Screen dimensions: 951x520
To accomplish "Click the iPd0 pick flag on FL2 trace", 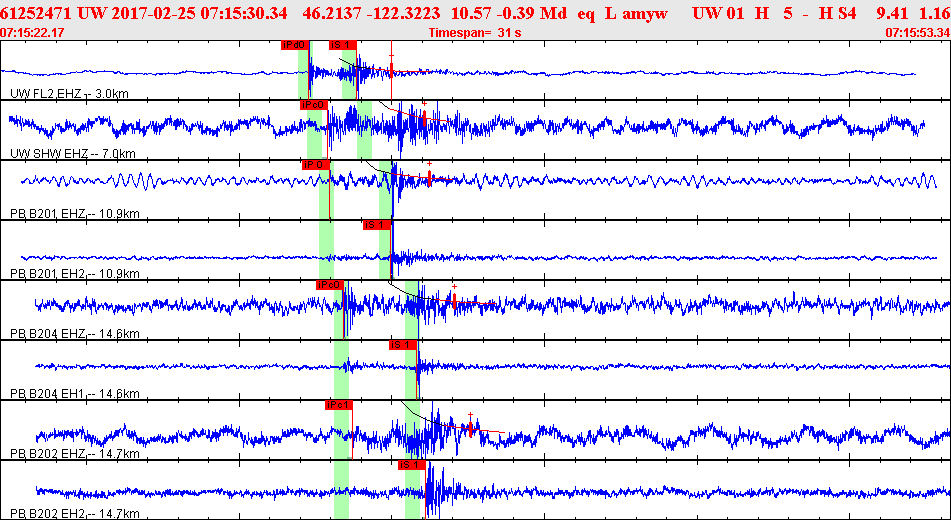I will tap(295, 44).
